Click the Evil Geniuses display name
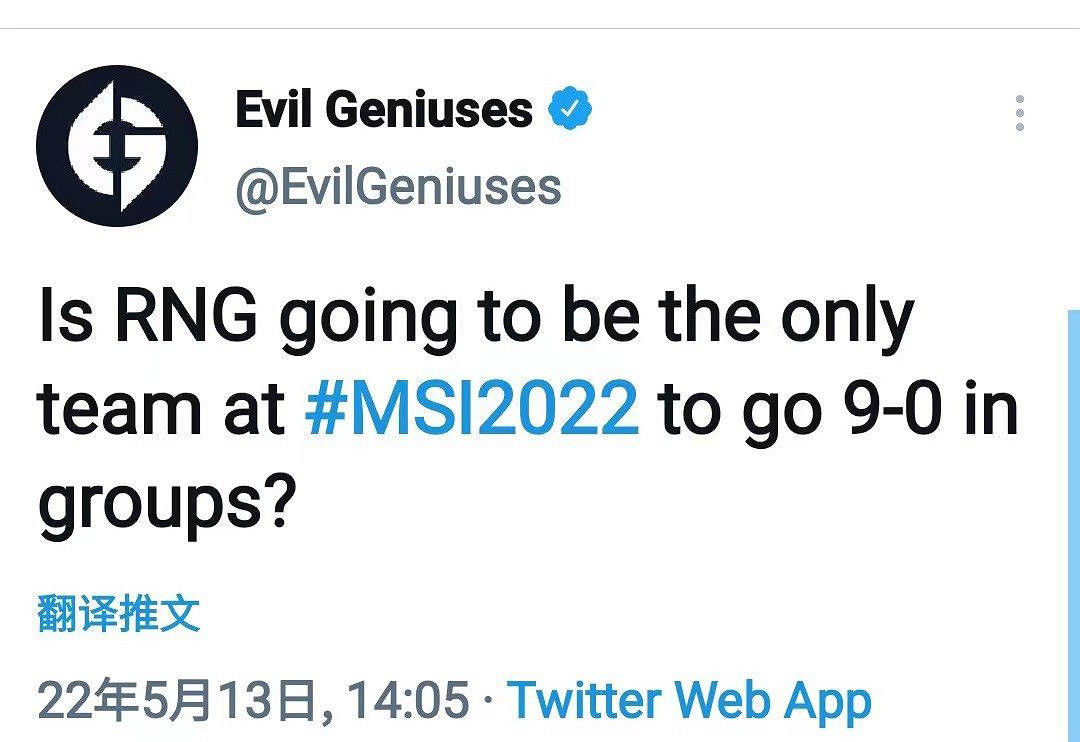This screenshot has width=1080, height=742. 383,110
